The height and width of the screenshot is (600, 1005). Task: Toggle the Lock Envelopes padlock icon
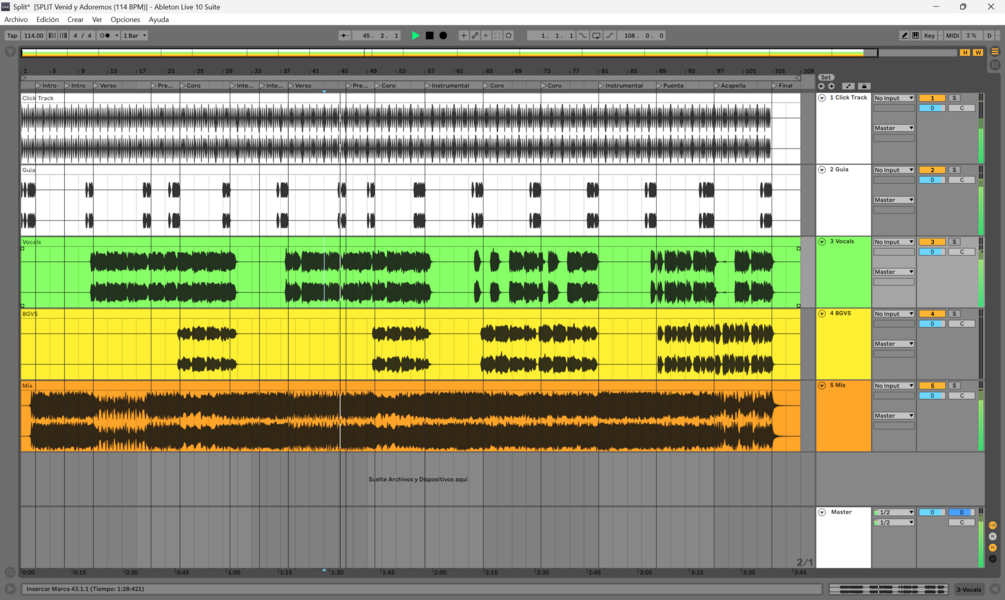tap(864, 86)
